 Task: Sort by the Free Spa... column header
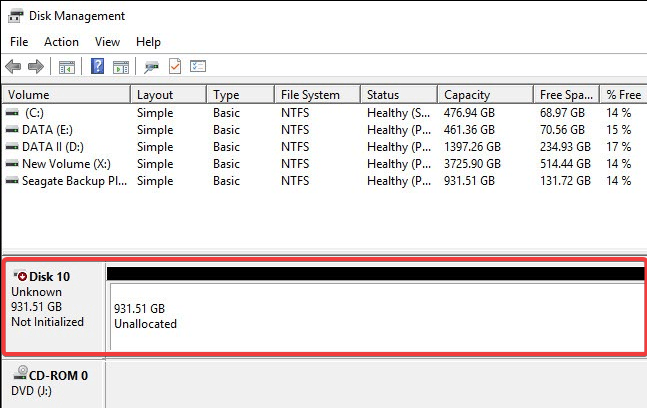click(566, 94)
